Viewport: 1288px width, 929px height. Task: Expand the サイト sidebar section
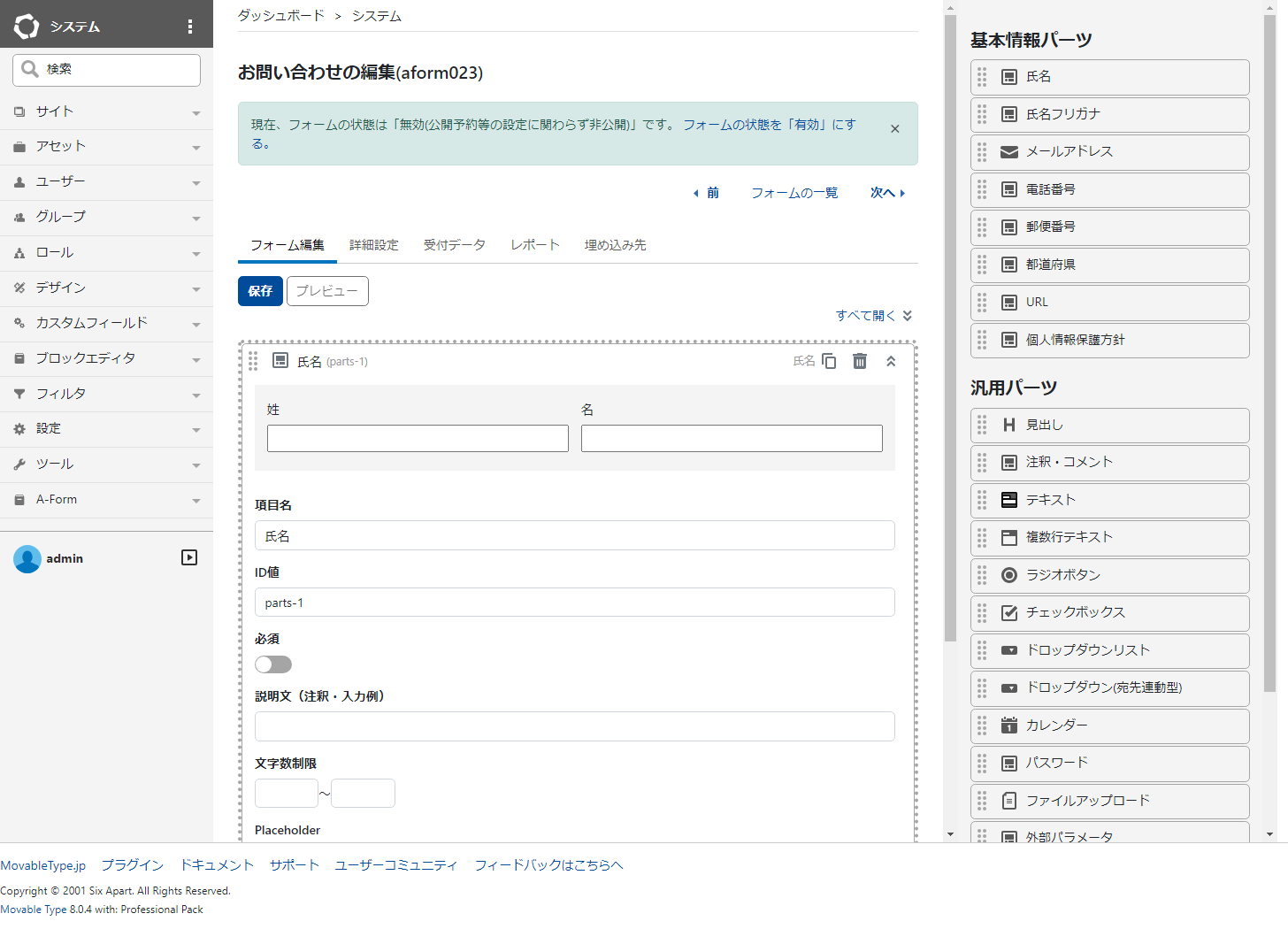(x=106, y=111)
